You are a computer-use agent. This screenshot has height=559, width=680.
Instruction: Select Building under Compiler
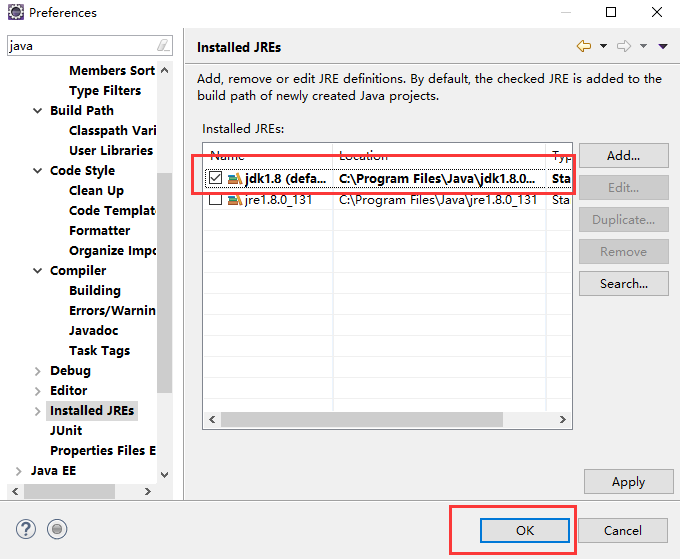point(95,291)
